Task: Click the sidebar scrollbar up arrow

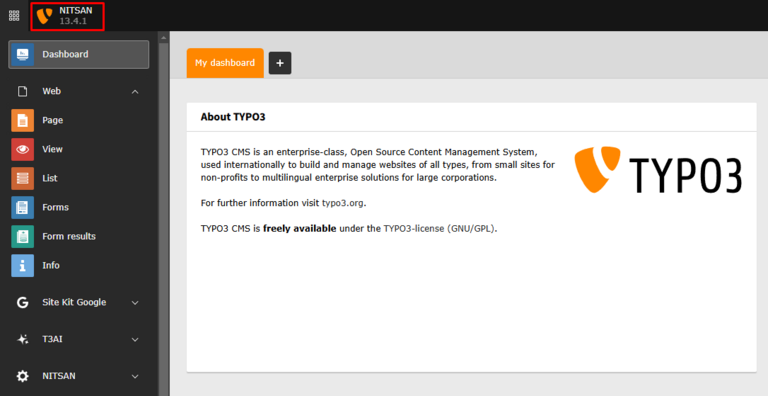Action: pos(164,38)
